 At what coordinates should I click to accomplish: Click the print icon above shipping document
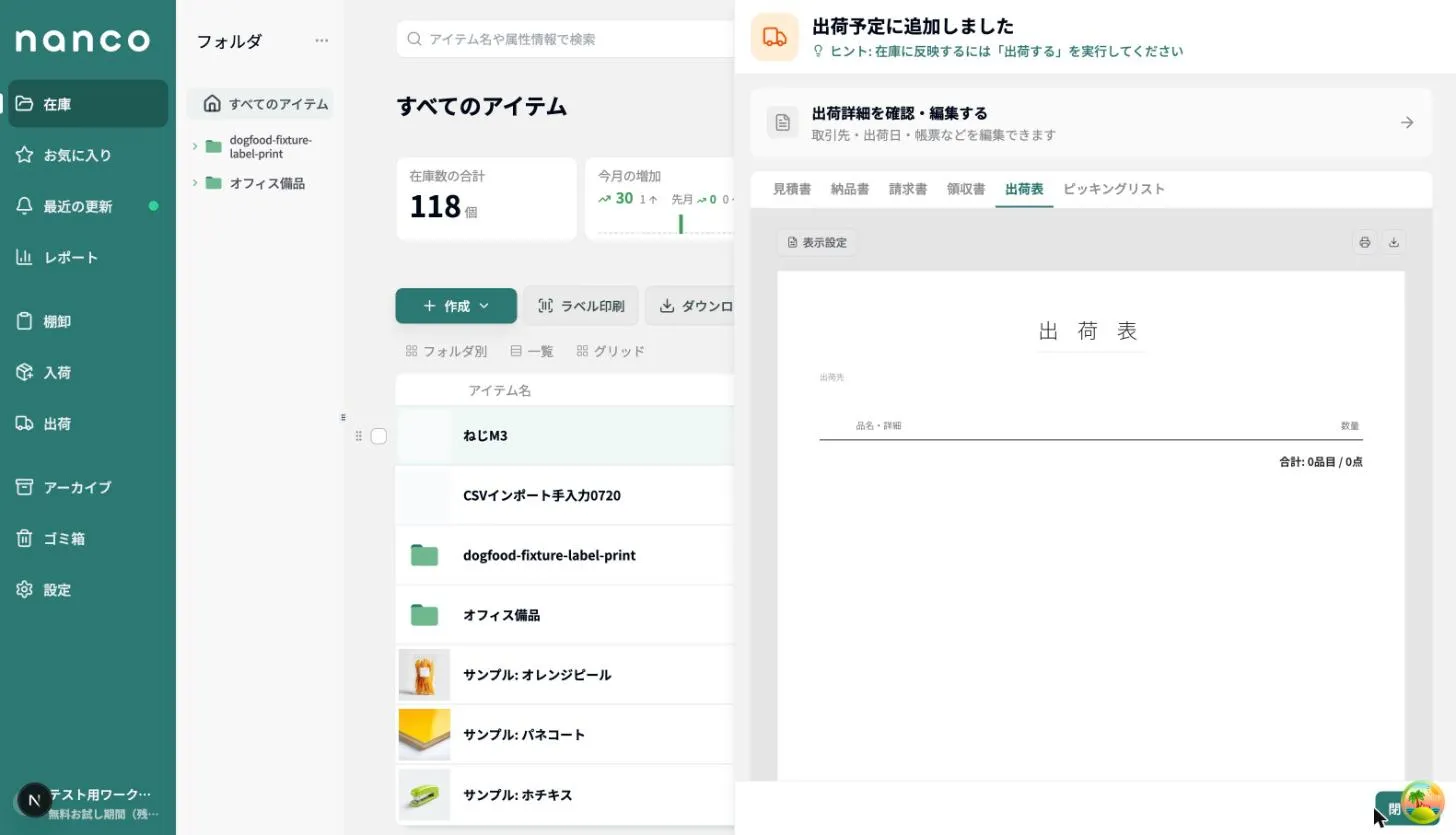(1364, 242)
